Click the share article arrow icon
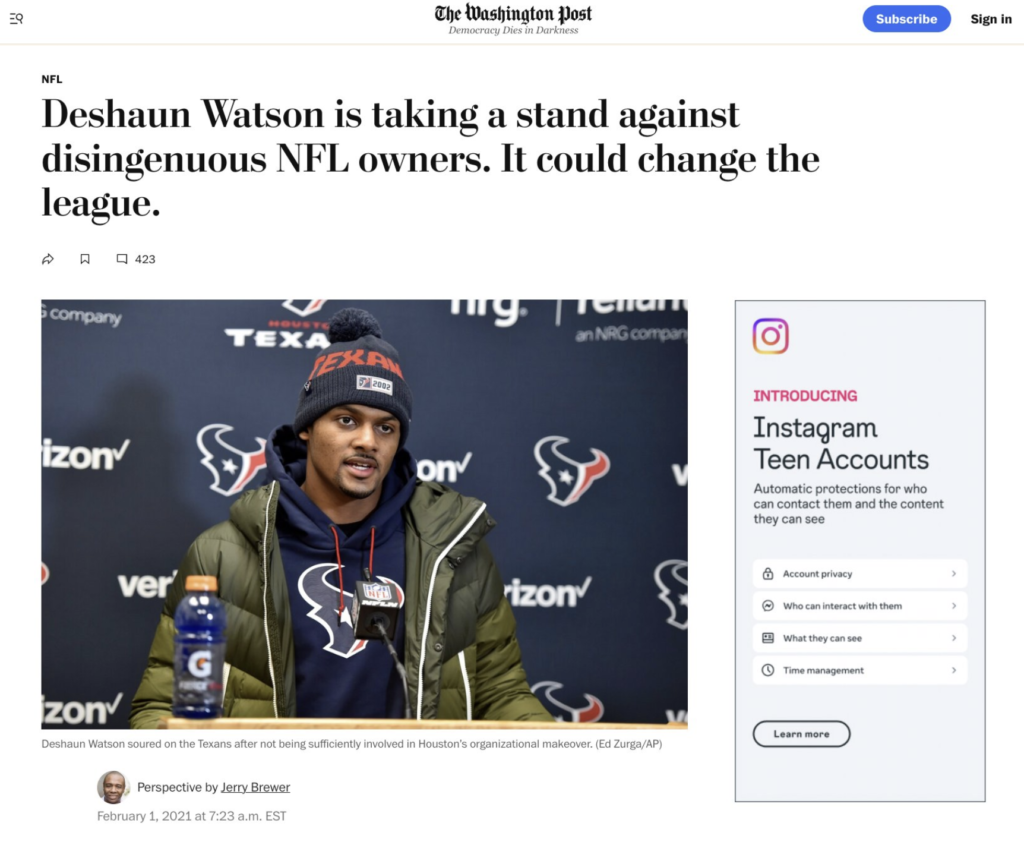1024x845 pixels. pos(48,259)
